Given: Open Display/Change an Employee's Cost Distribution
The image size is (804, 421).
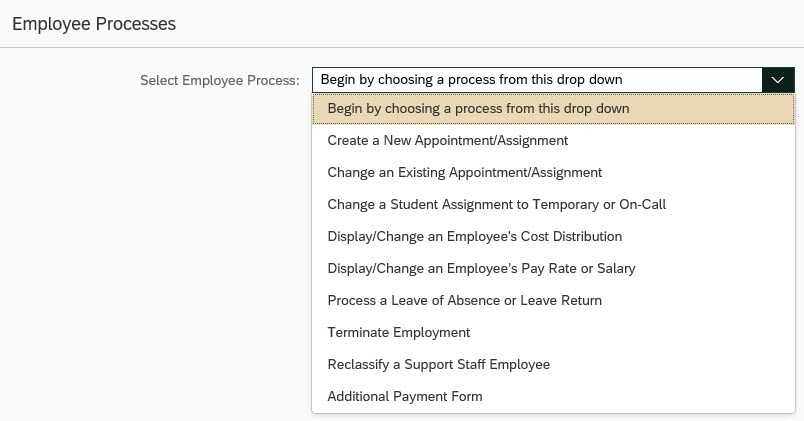Looking at the screenshot, I should click(x=474, y=237).
